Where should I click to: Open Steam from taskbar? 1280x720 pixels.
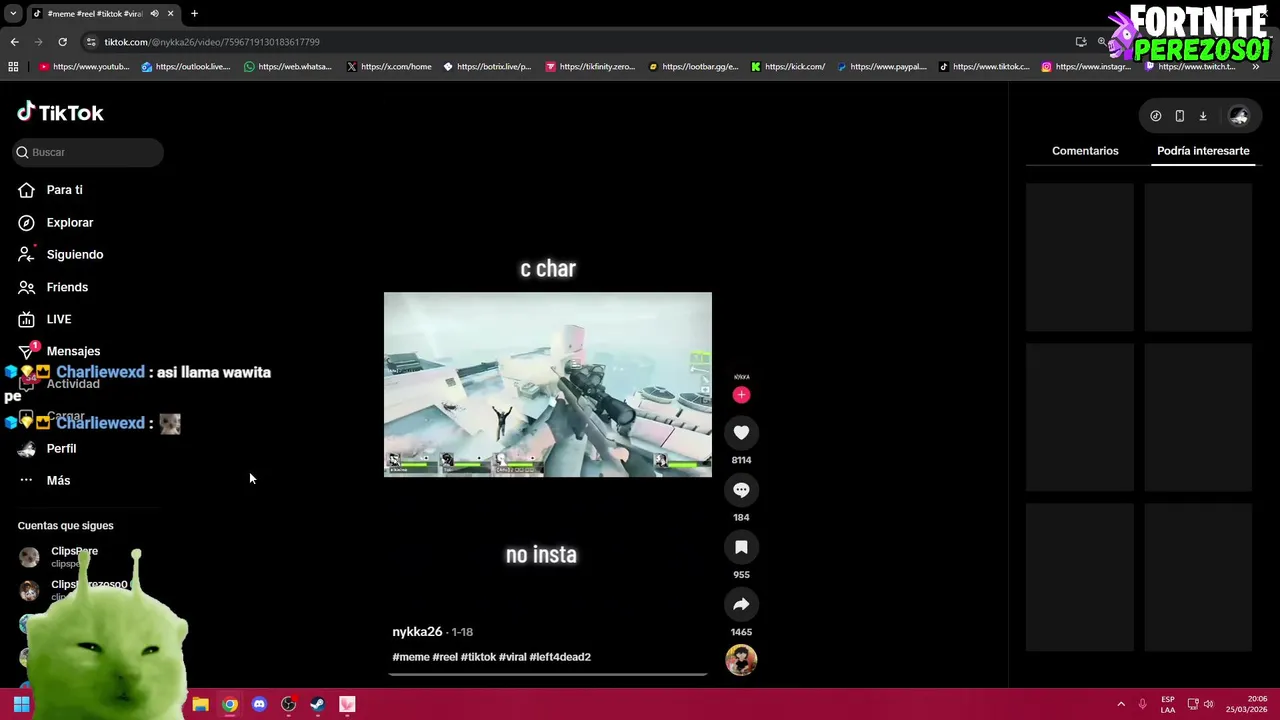[x=317, y=704]
